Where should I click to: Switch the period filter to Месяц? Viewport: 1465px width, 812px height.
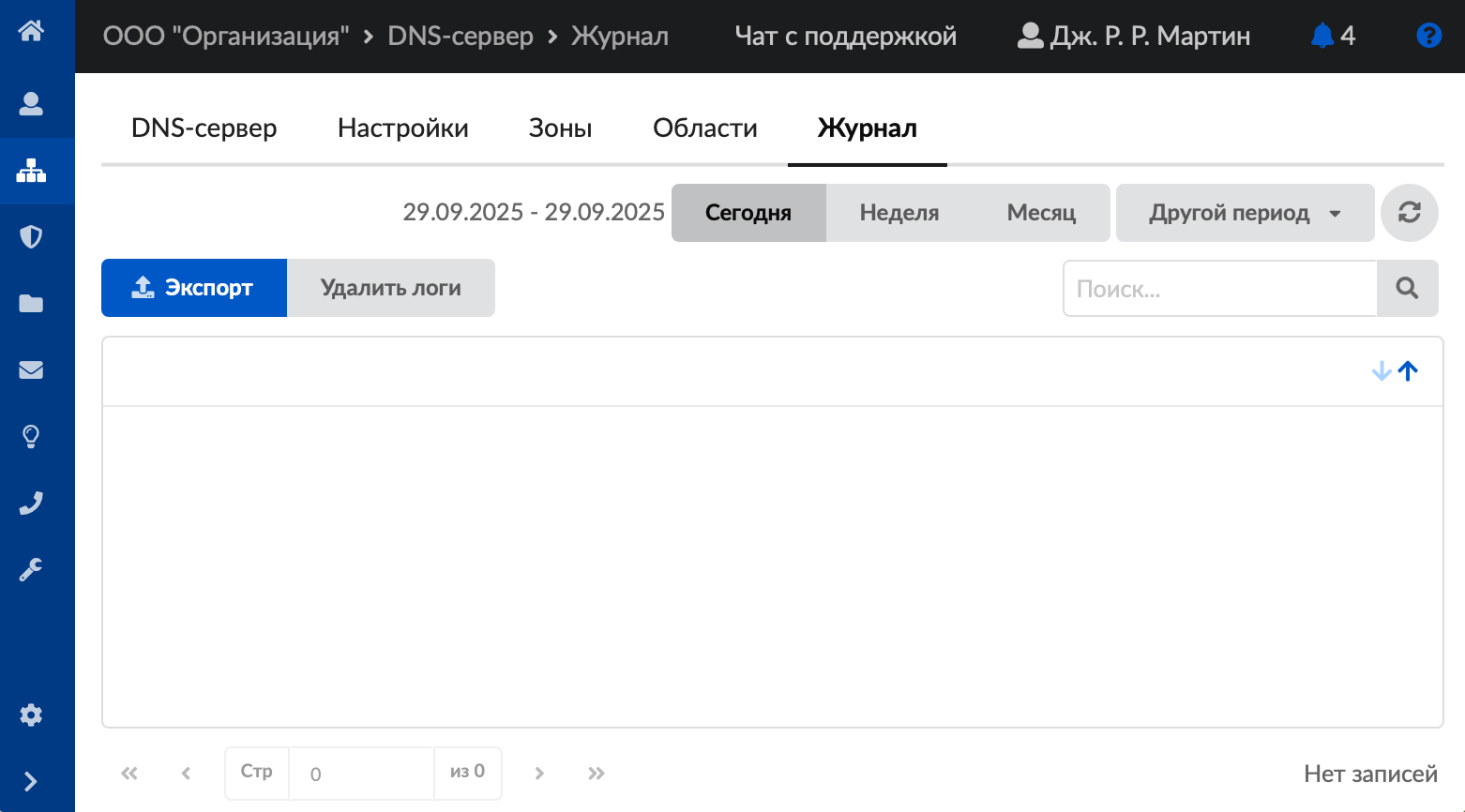1041,213
